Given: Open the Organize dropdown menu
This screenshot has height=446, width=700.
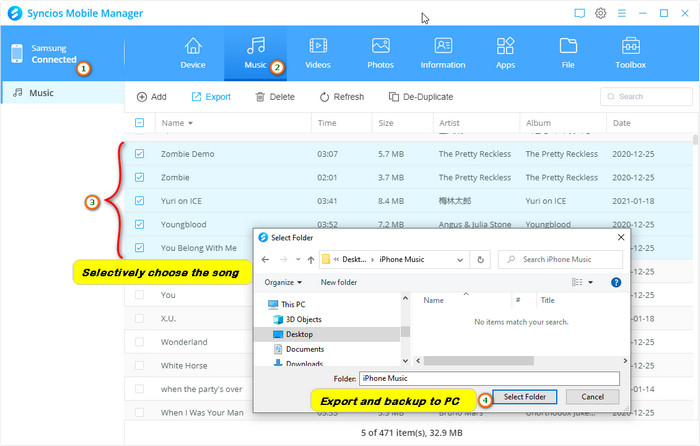Looking at the screenshot, I should click(283, 282).
